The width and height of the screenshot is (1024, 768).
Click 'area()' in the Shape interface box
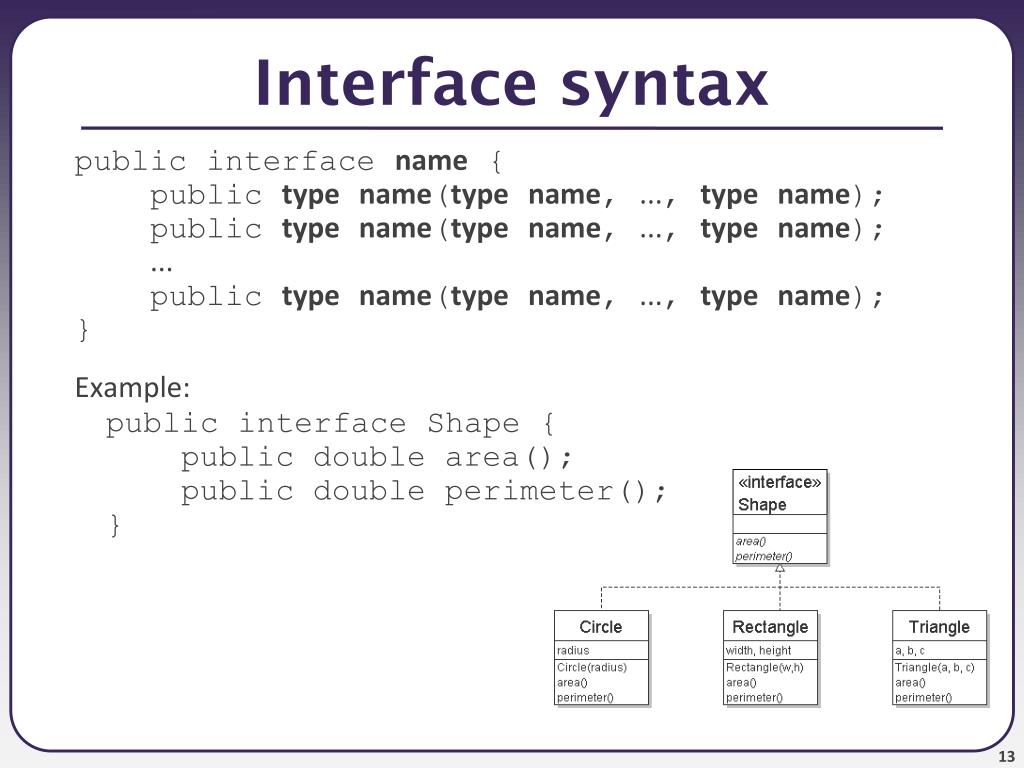pyautogui.click(x=751, y=541)
